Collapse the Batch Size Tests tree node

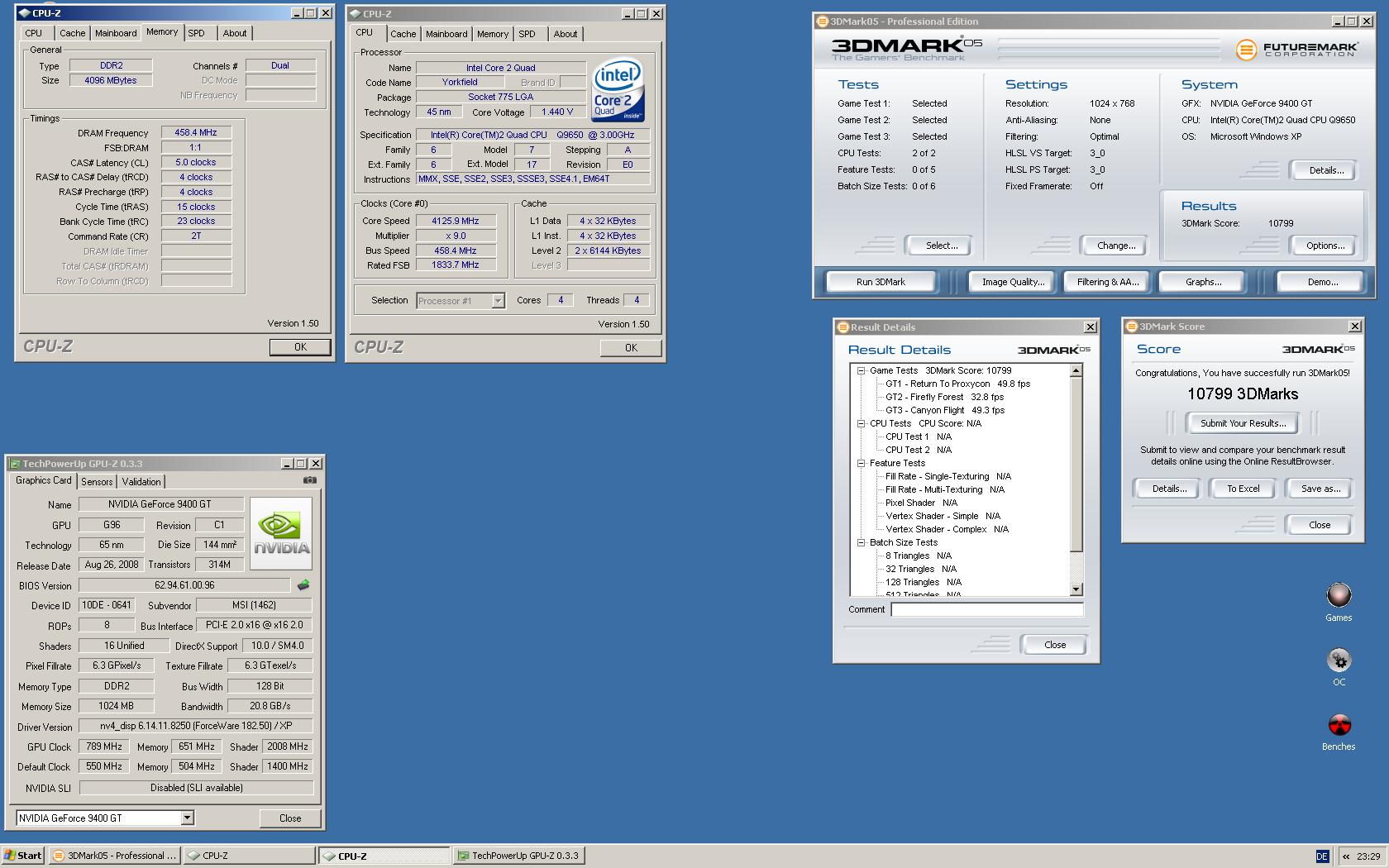tap(861, 543)
